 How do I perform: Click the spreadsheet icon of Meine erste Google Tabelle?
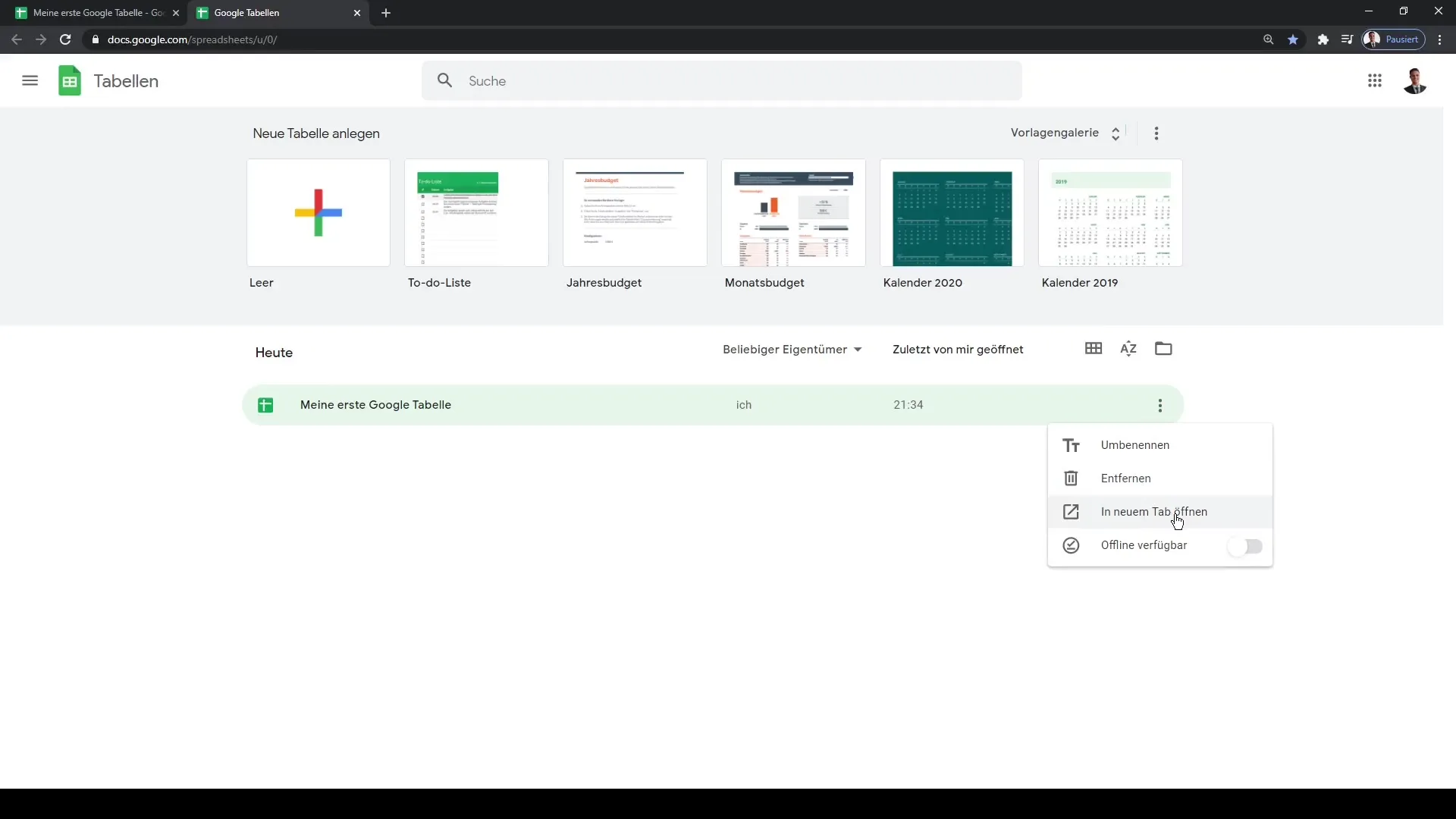click(x=265, y=405)
